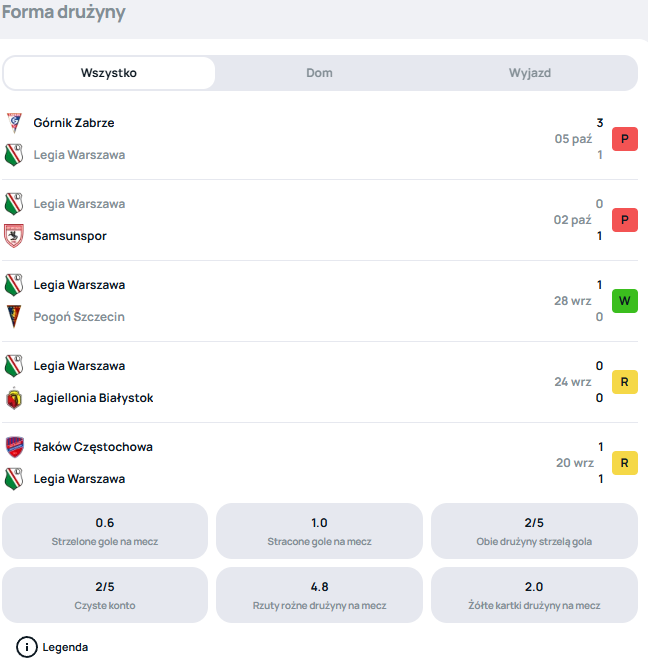Viewport: 648px width, 665px height.
Task: Click the red P badge for 05 paź
Action: tap(624, 139)
